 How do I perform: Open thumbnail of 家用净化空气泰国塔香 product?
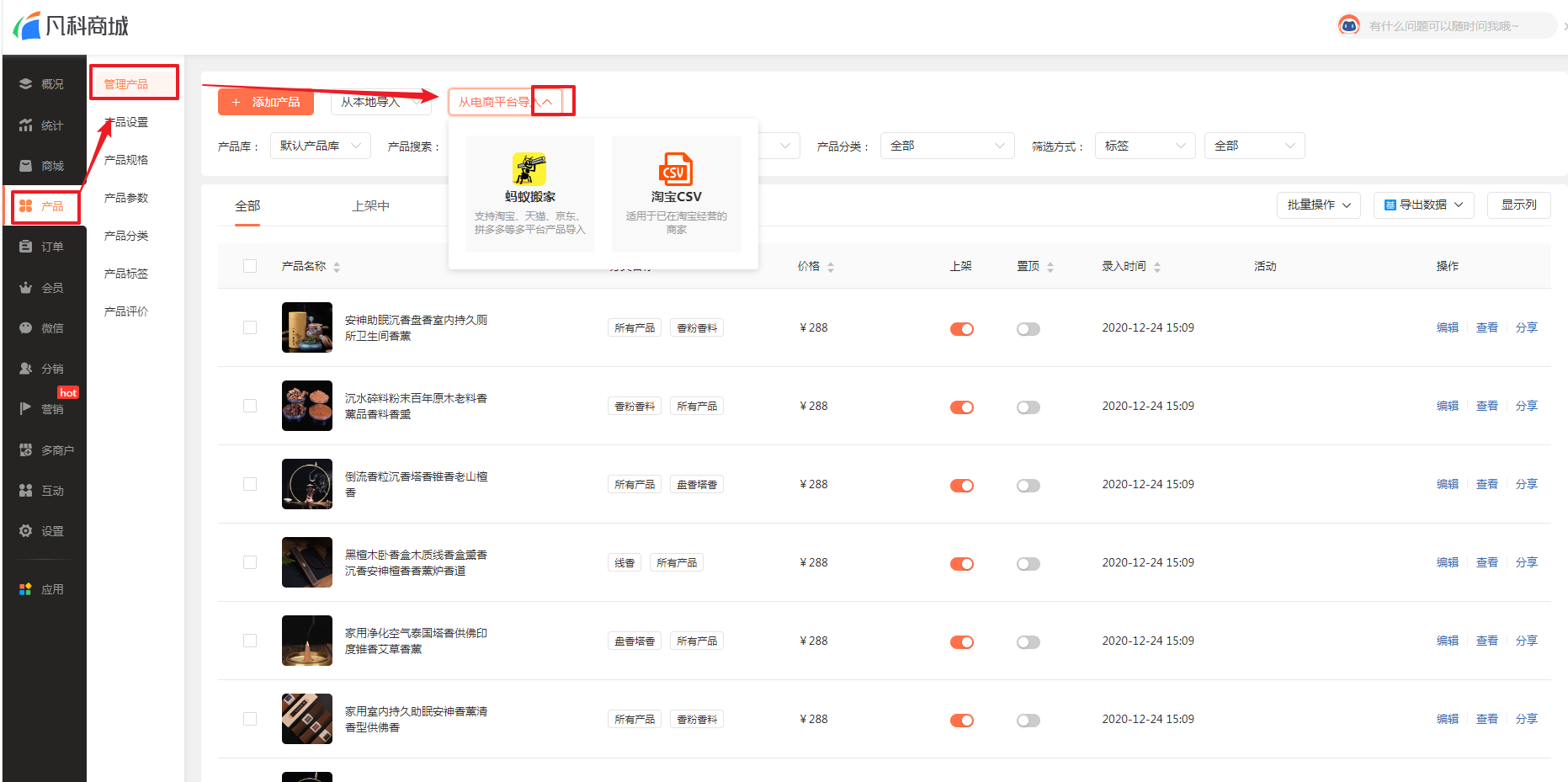(x=307, y=641)
